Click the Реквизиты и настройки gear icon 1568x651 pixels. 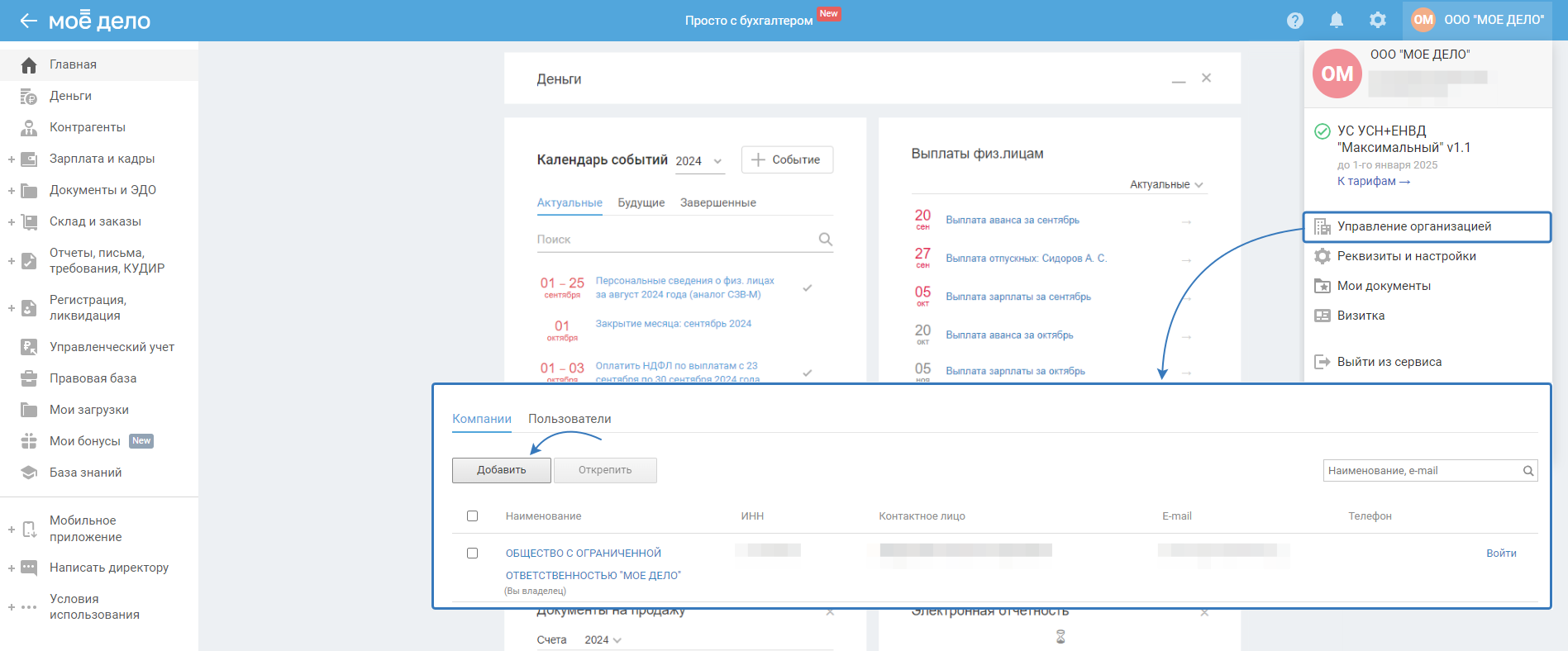click(x=1323, y=256)
